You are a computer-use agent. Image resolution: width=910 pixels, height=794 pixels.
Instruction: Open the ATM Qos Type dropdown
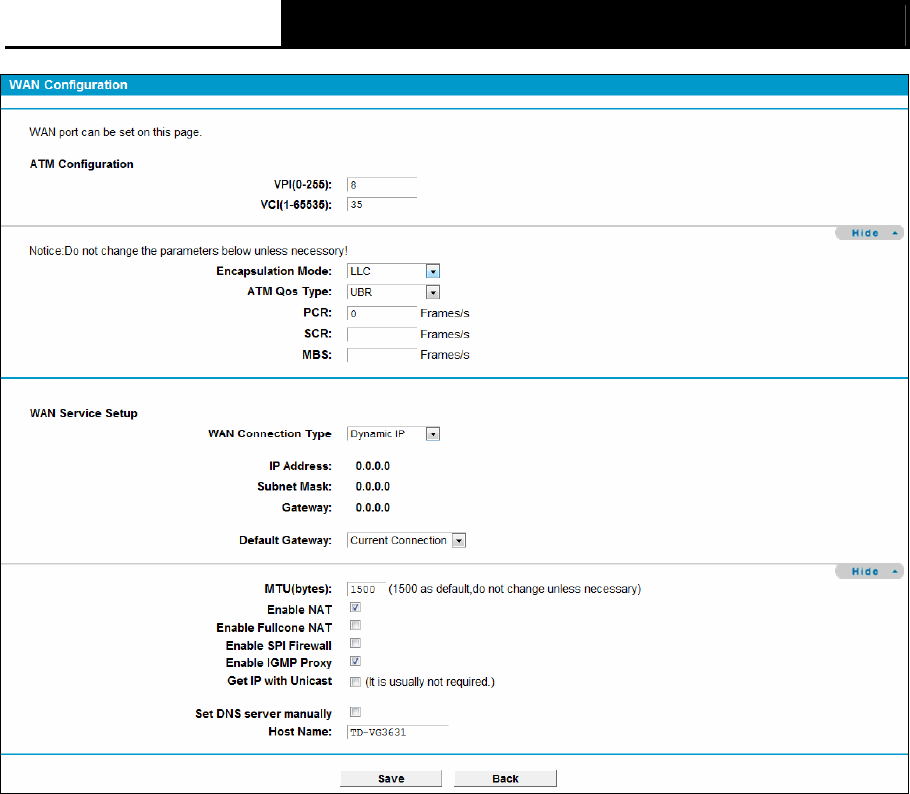[x=393, y=292]
